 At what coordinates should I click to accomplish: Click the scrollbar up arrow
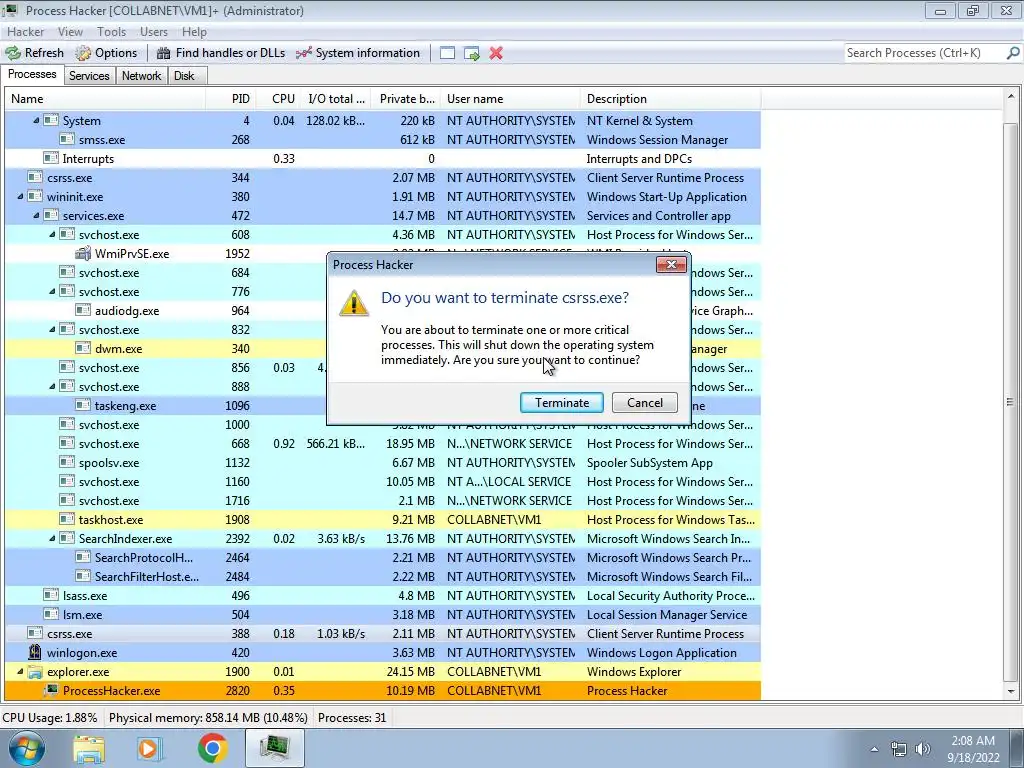(1011, 97)
